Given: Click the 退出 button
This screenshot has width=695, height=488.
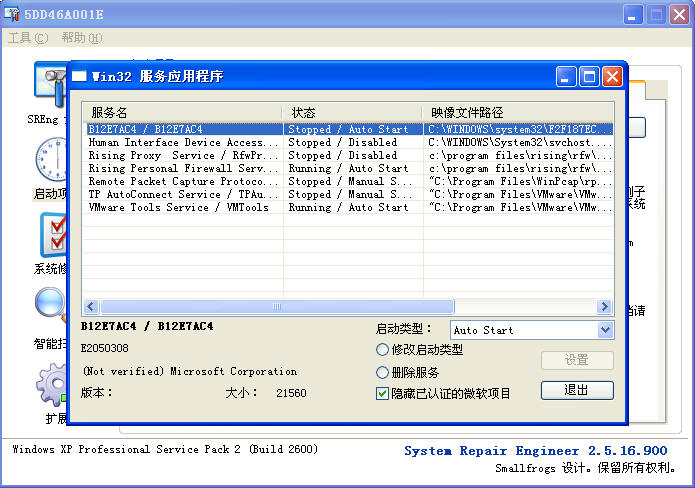Looking at the screenshot, I should (x=577, y=390).
